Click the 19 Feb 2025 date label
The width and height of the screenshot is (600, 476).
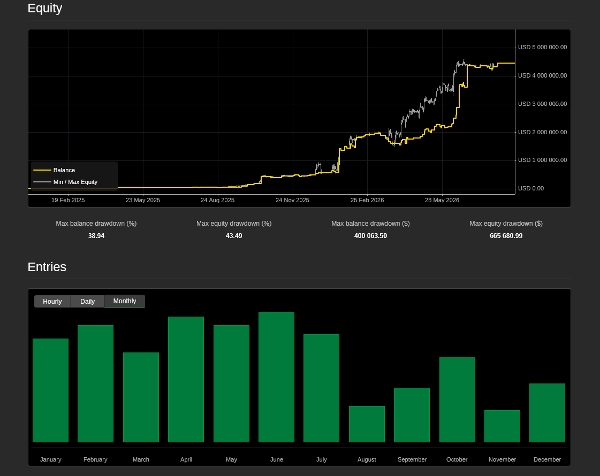click(x=68, y=200)
